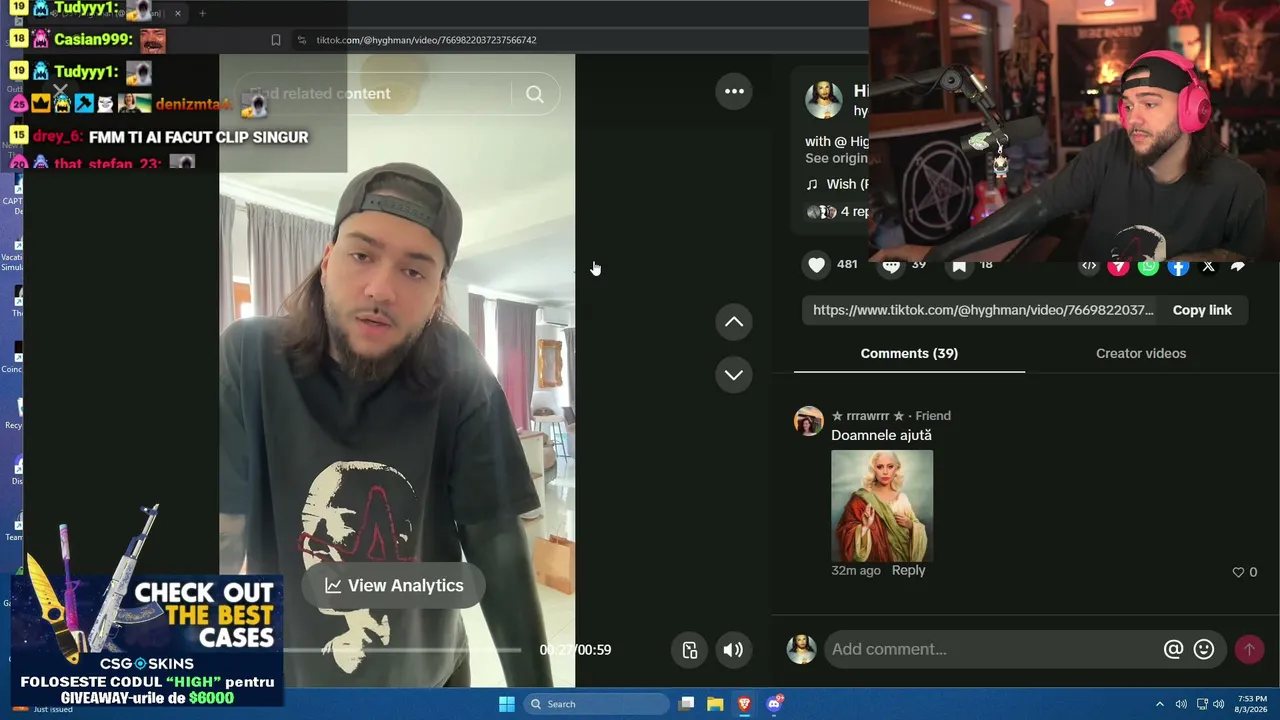
Task: Open comments via speech bubble icon
Action: pos(891,265)
